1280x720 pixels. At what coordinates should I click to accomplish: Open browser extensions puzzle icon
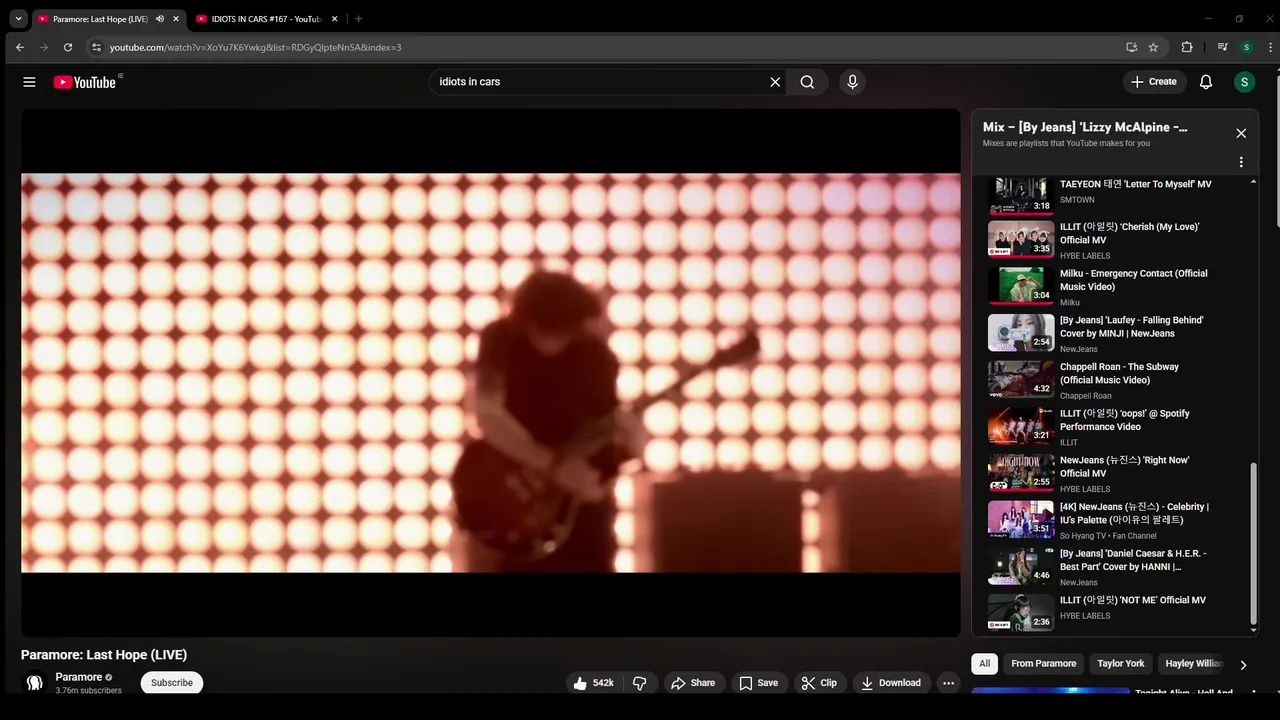1187,47
